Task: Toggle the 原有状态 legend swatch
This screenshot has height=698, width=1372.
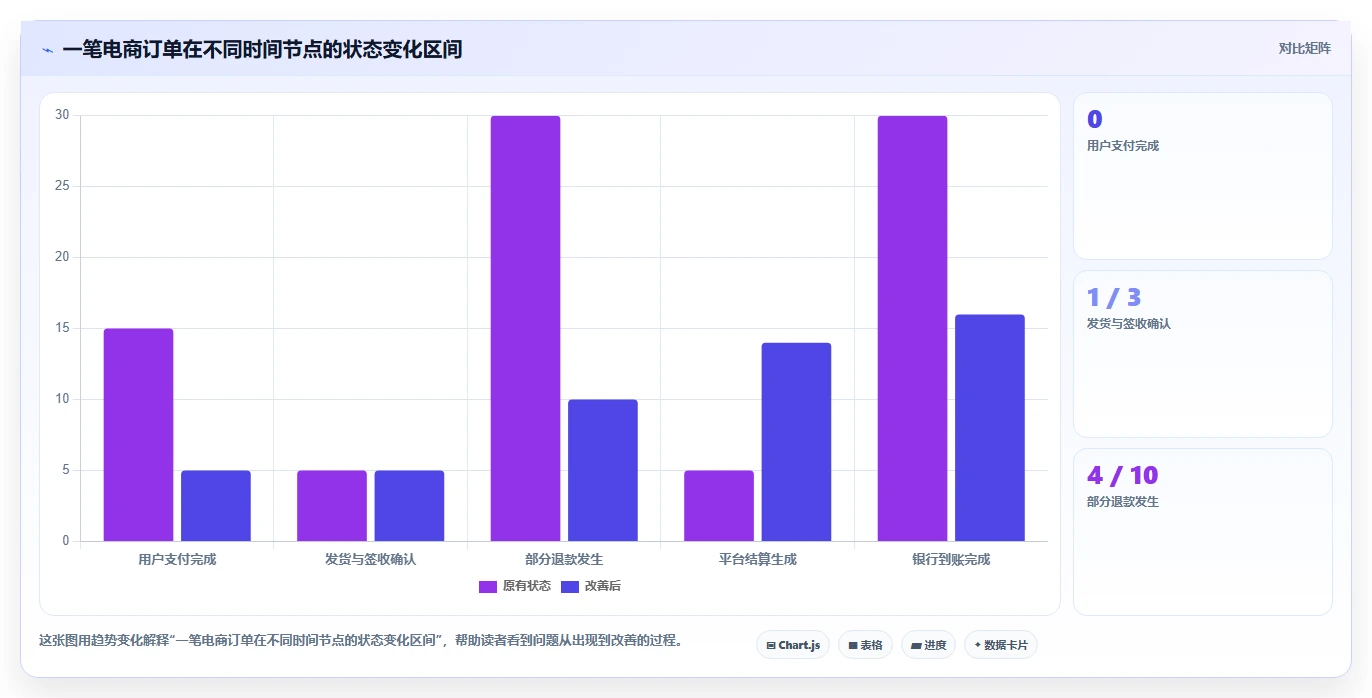Action: pyautogui.click(x=488, y=587)
